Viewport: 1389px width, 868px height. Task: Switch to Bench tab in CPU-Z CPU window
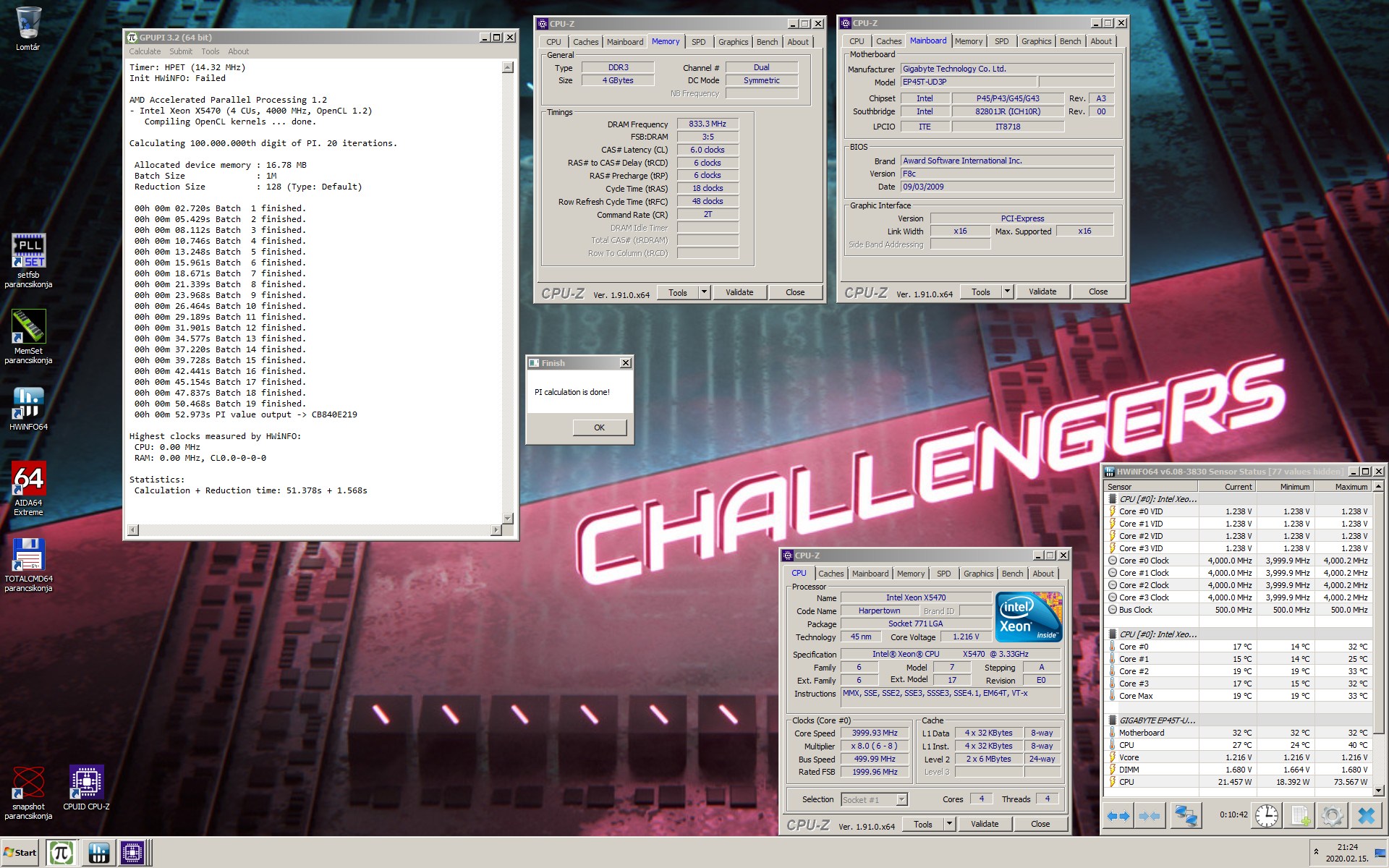tap(1012, 574)
